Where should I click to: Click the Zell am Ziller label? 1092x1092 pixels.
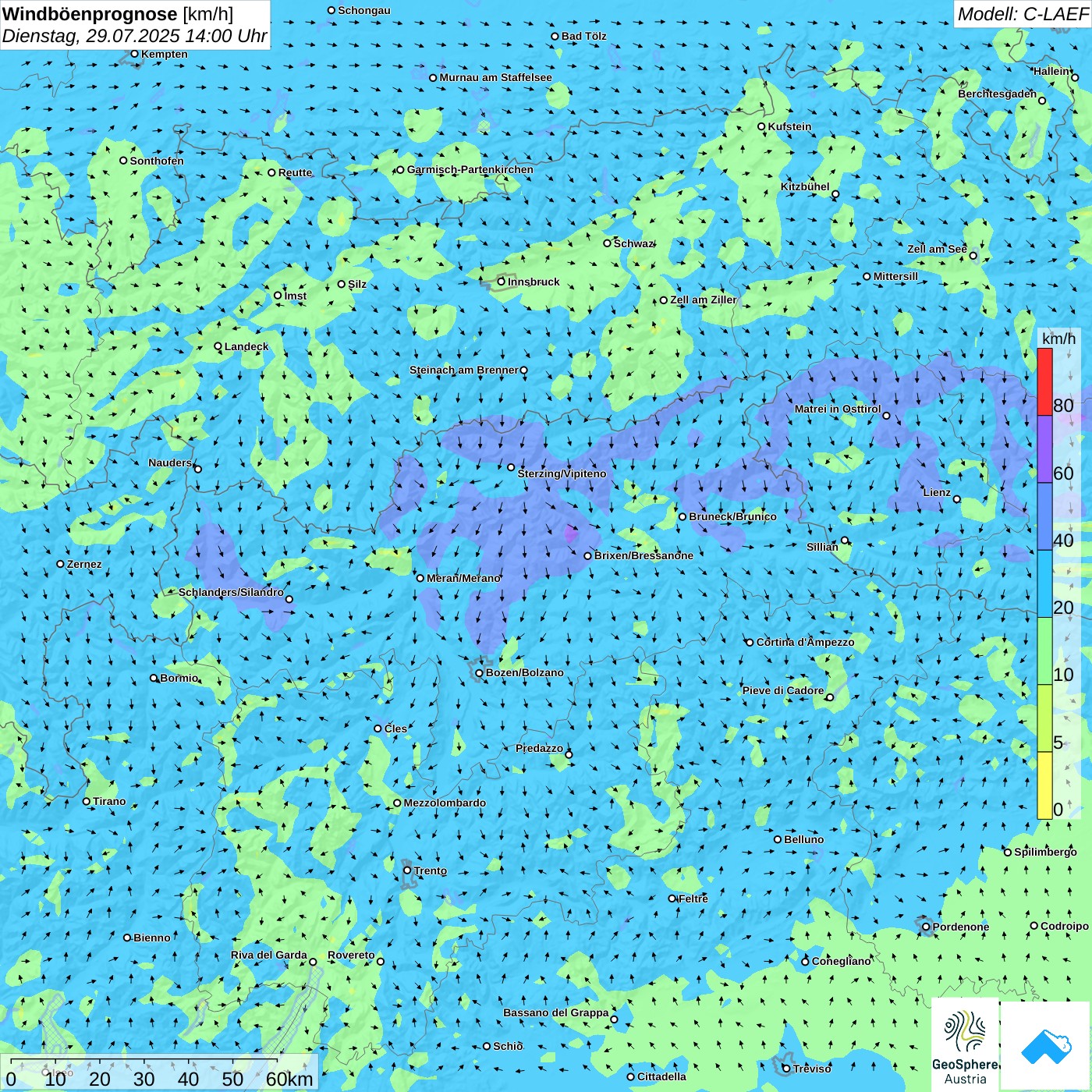(703, 300)
